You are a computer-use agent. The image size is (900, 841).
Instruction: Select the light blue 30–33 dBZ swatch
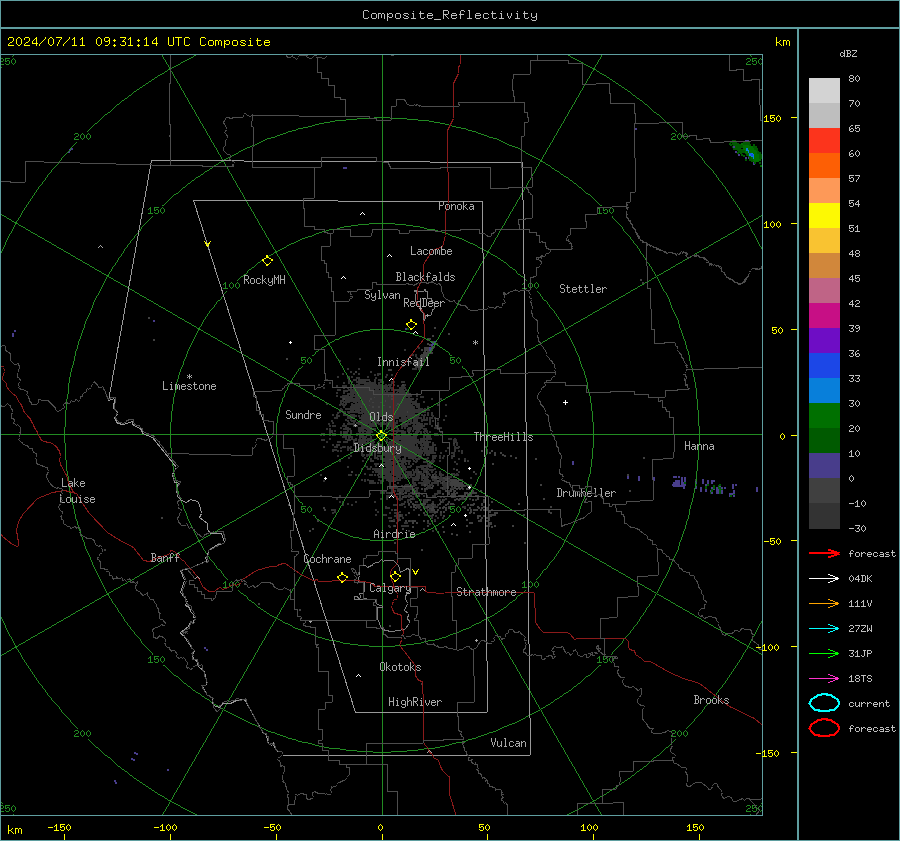824,390
